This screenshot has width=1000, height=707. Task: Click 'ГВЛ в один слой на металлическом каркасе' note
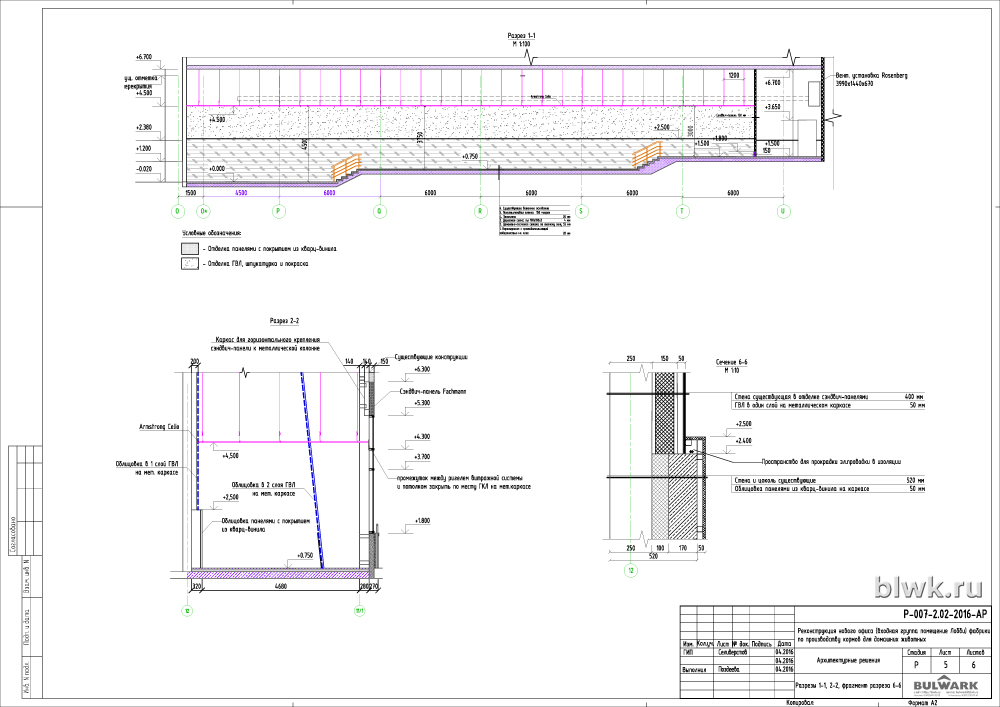(793, 405)
